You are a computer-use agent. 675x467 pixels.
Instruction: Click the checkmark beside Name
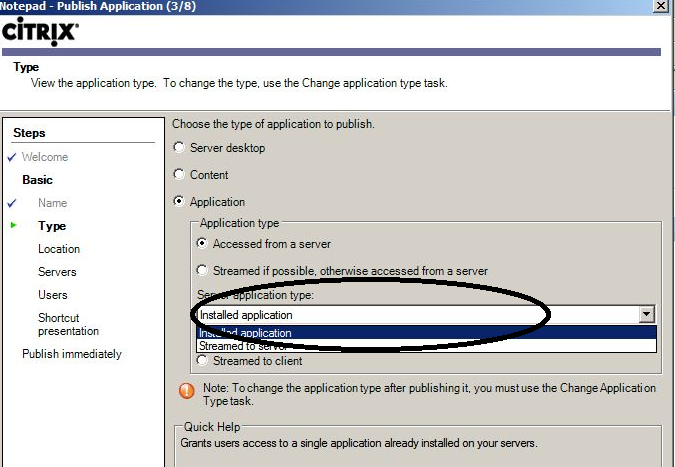coord(12,203)
